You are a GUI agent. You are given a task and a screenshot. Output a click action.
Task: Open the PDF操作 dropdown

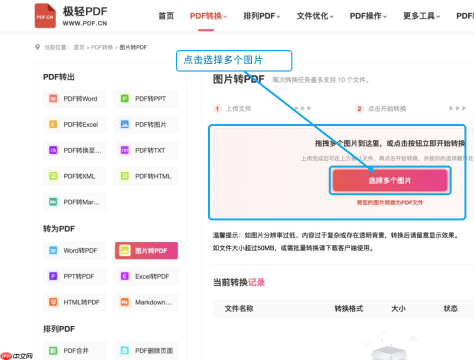[368, 16]
